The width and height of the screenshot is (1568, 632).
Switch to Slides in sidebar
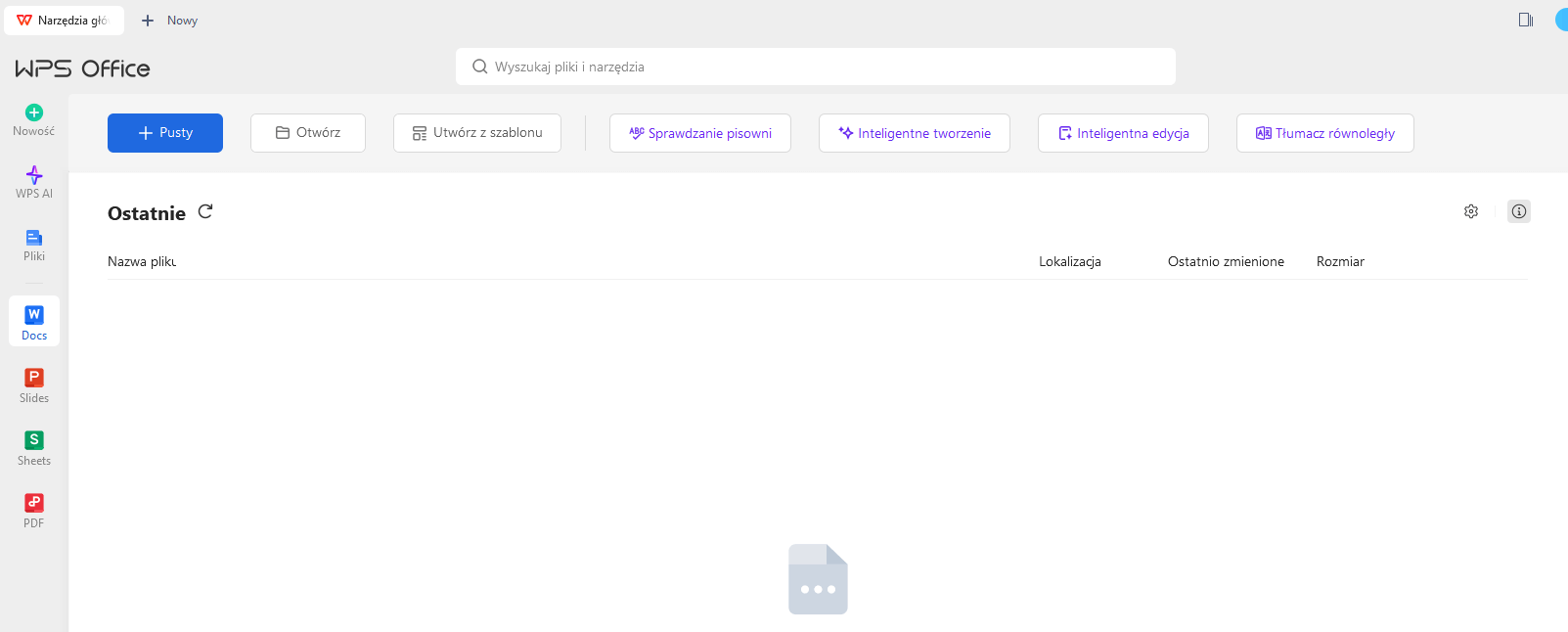click(x=34, y=385)
